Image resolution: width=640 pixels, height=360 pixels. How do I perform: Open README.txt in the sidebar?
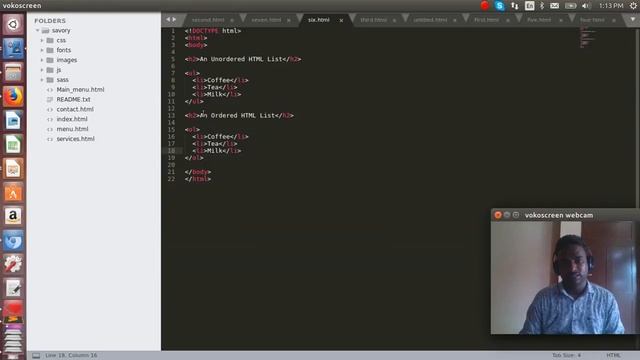coord(73,100)
